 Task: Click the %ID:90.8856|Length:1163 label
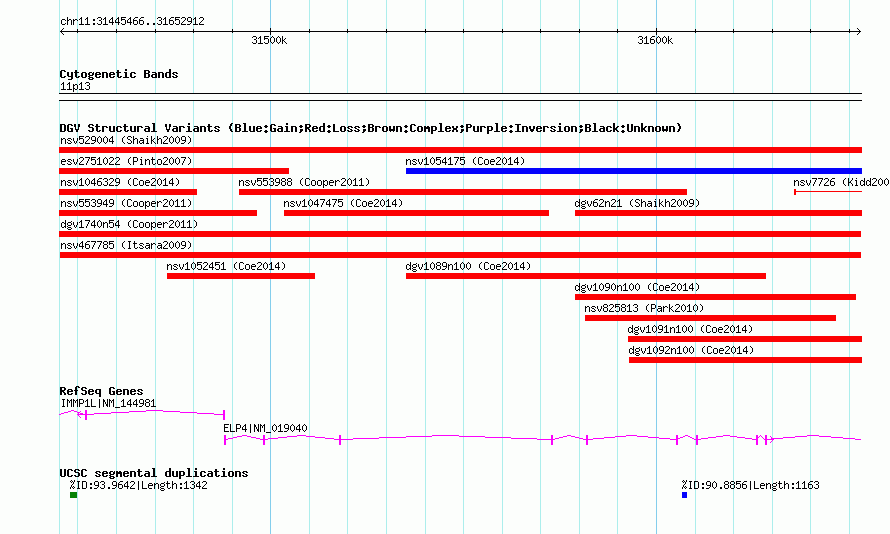pos(750,485)
